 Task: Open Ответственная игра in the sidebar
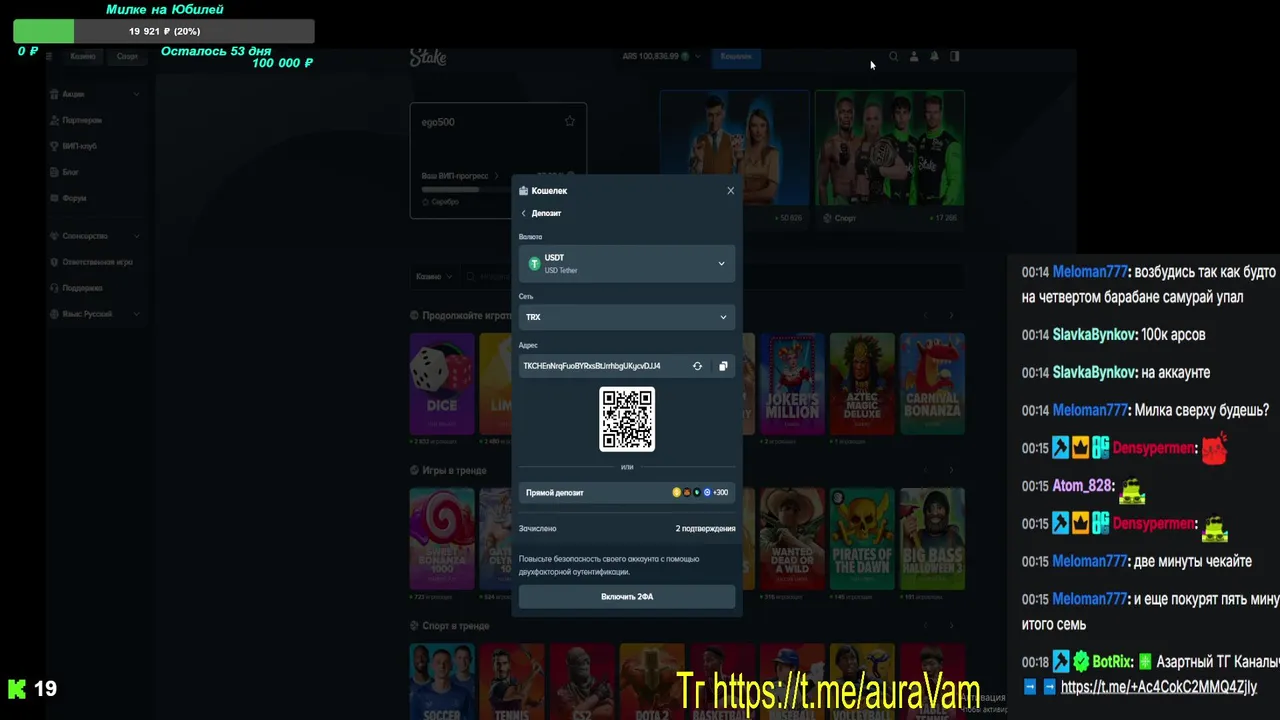[97, 262]
